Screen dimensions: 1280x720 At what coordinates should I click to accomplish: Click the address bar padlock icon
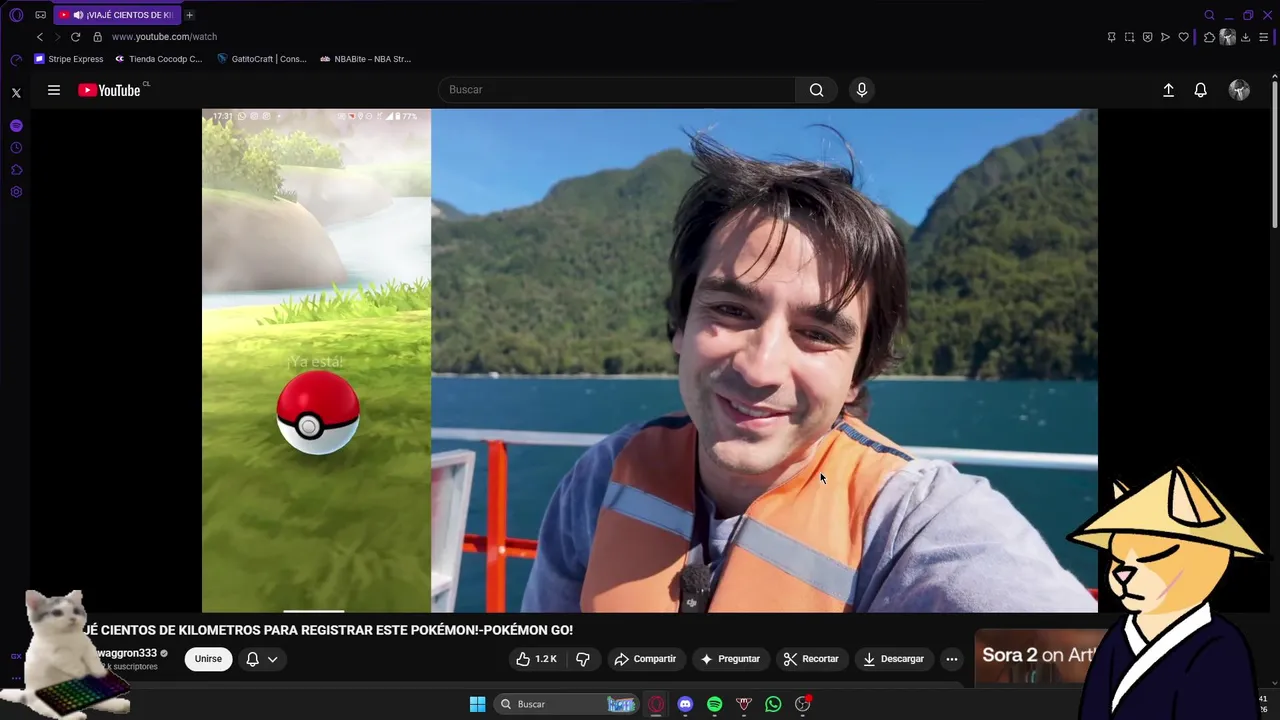(x=97, y=37)
